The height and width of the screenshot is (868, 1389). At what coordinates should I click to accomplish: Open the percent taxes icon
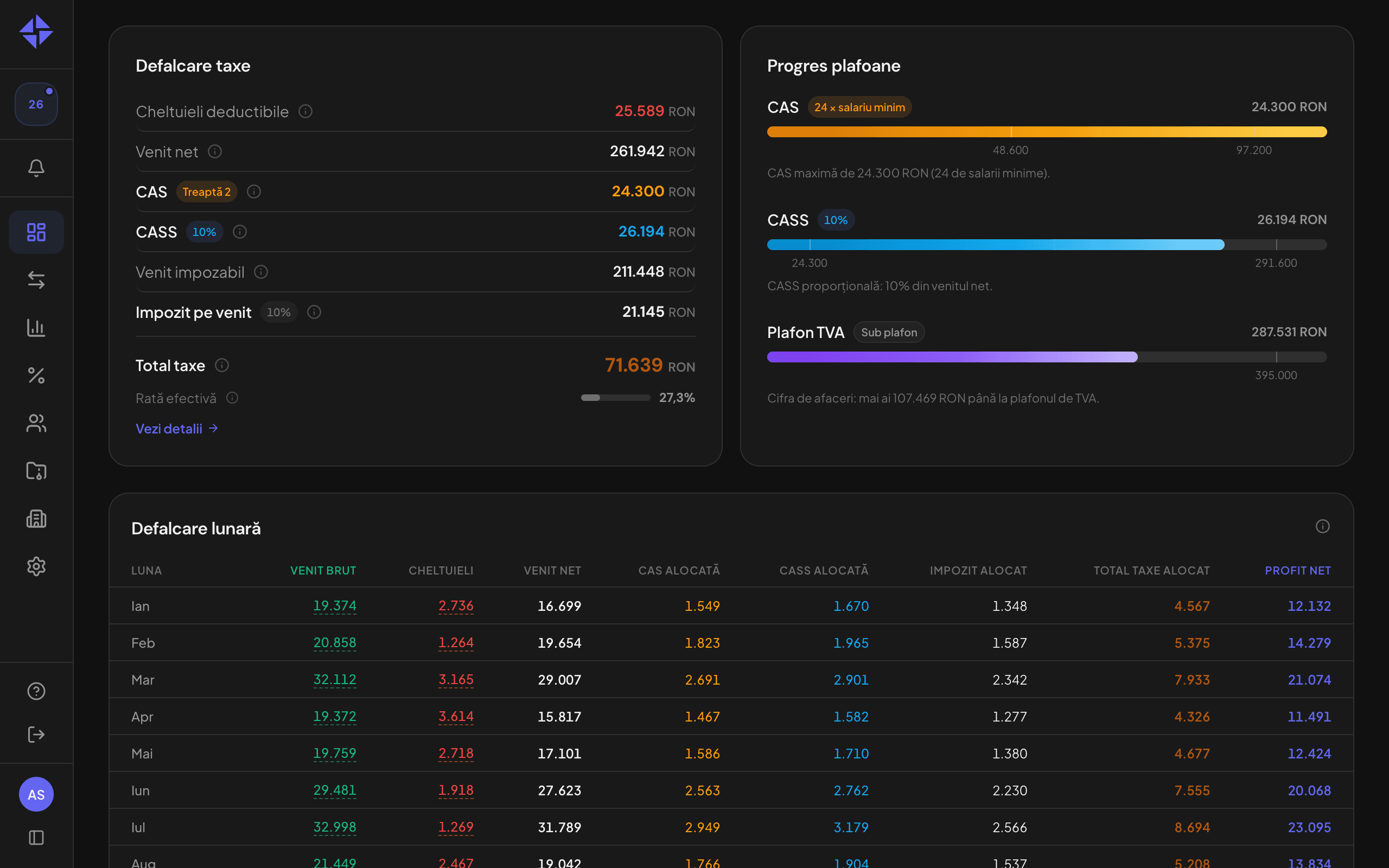click(x=36, y=375)
